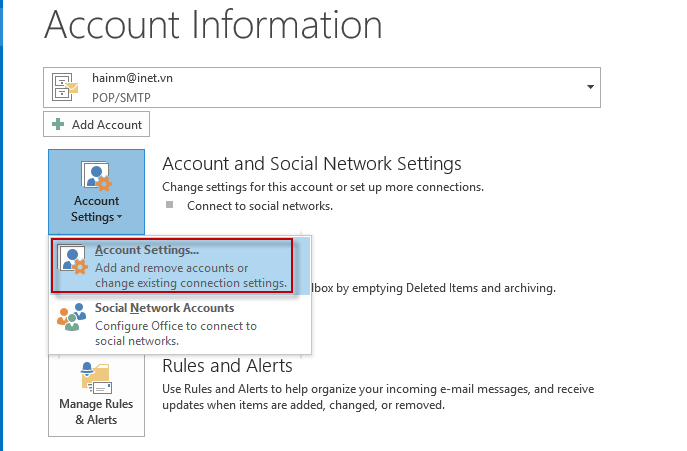Open Manage Rules & Alerts via its label

tap(96, 412)
